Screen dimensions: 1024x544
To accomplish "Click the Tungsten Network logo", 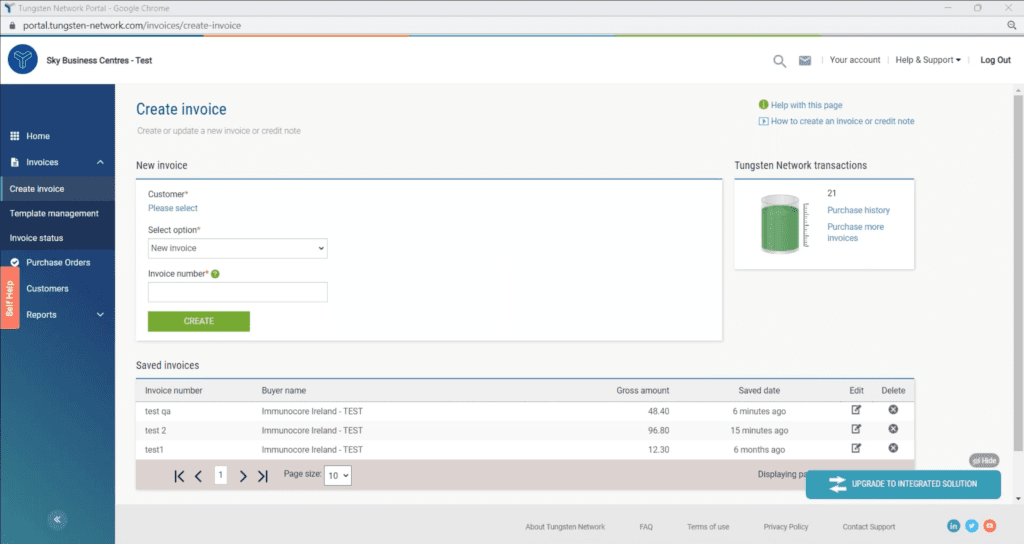I will [23, 59].
